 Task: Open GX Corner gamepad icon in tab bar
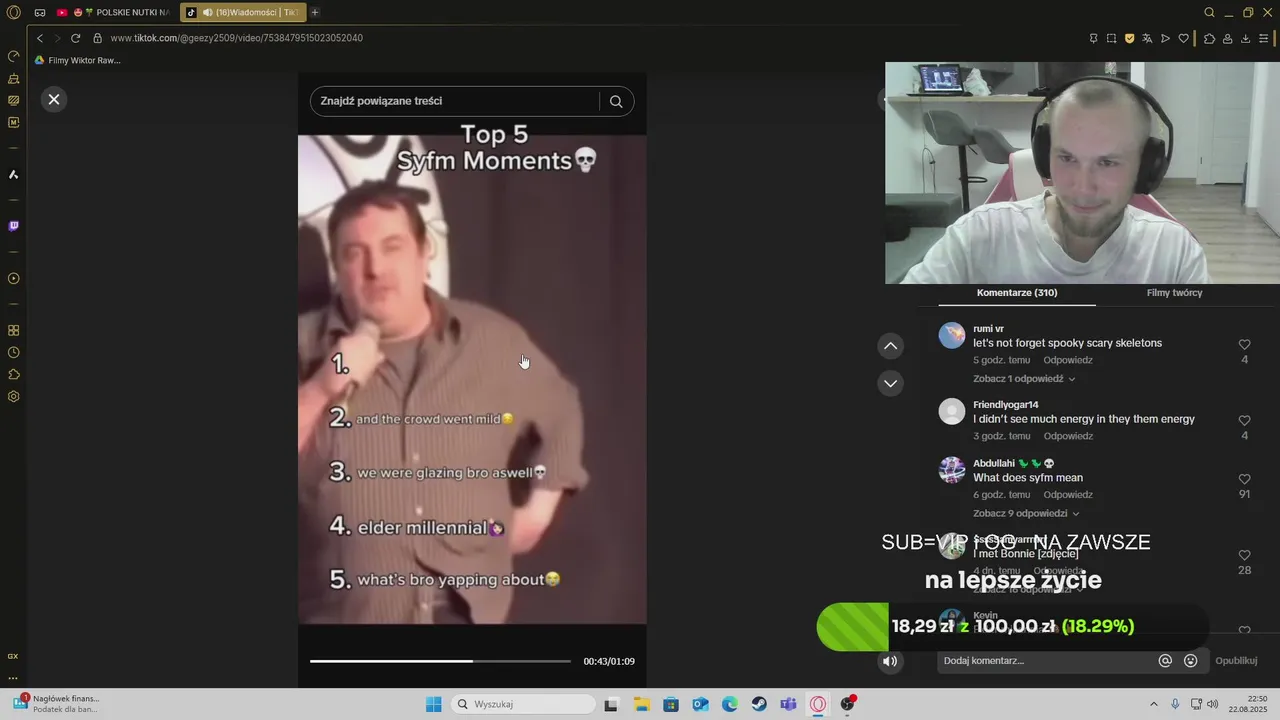tap(40, 13)
